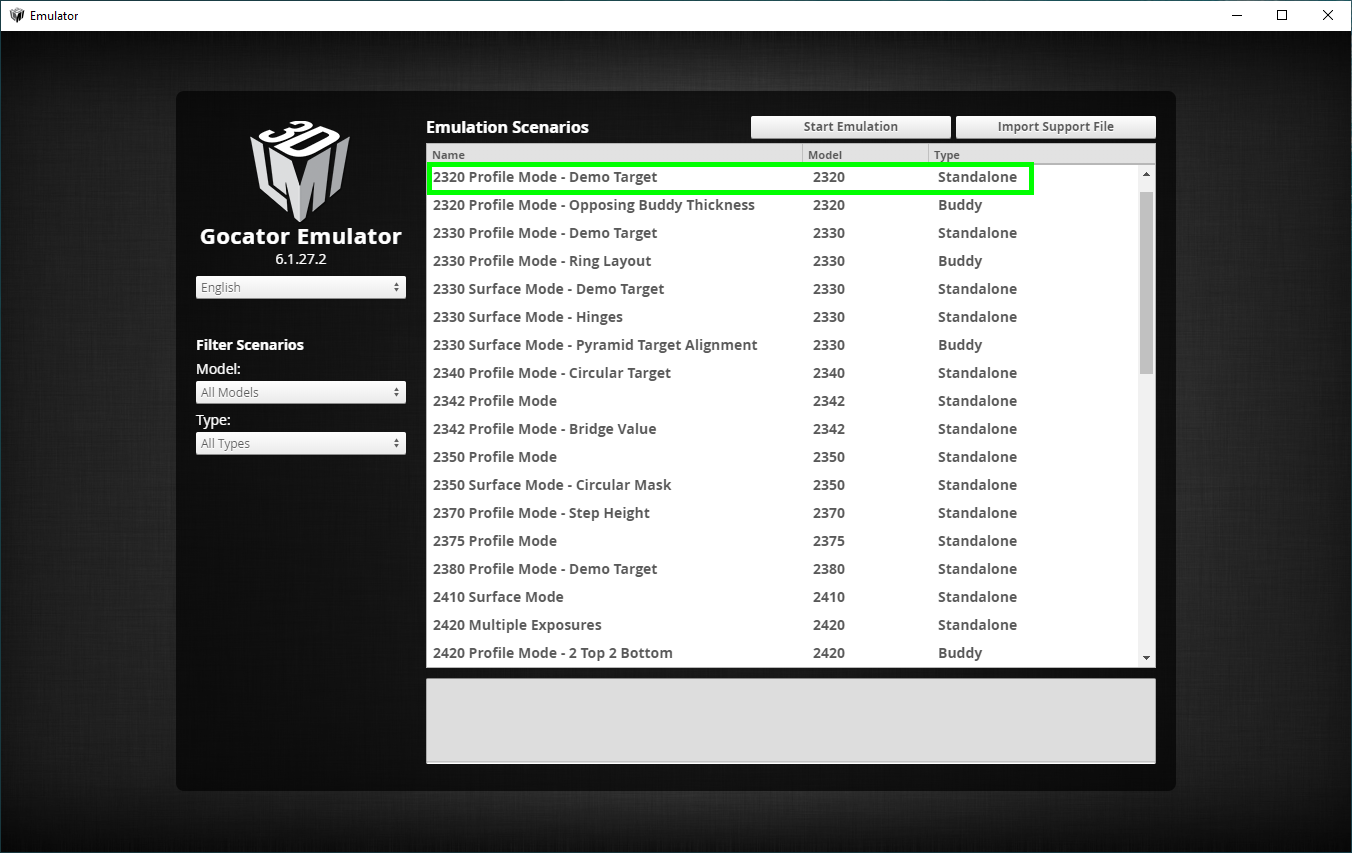Click the Gocator Emulator 3D cube logo
Viewport: 1352px width, 853px height.
[x=300, y=170]
